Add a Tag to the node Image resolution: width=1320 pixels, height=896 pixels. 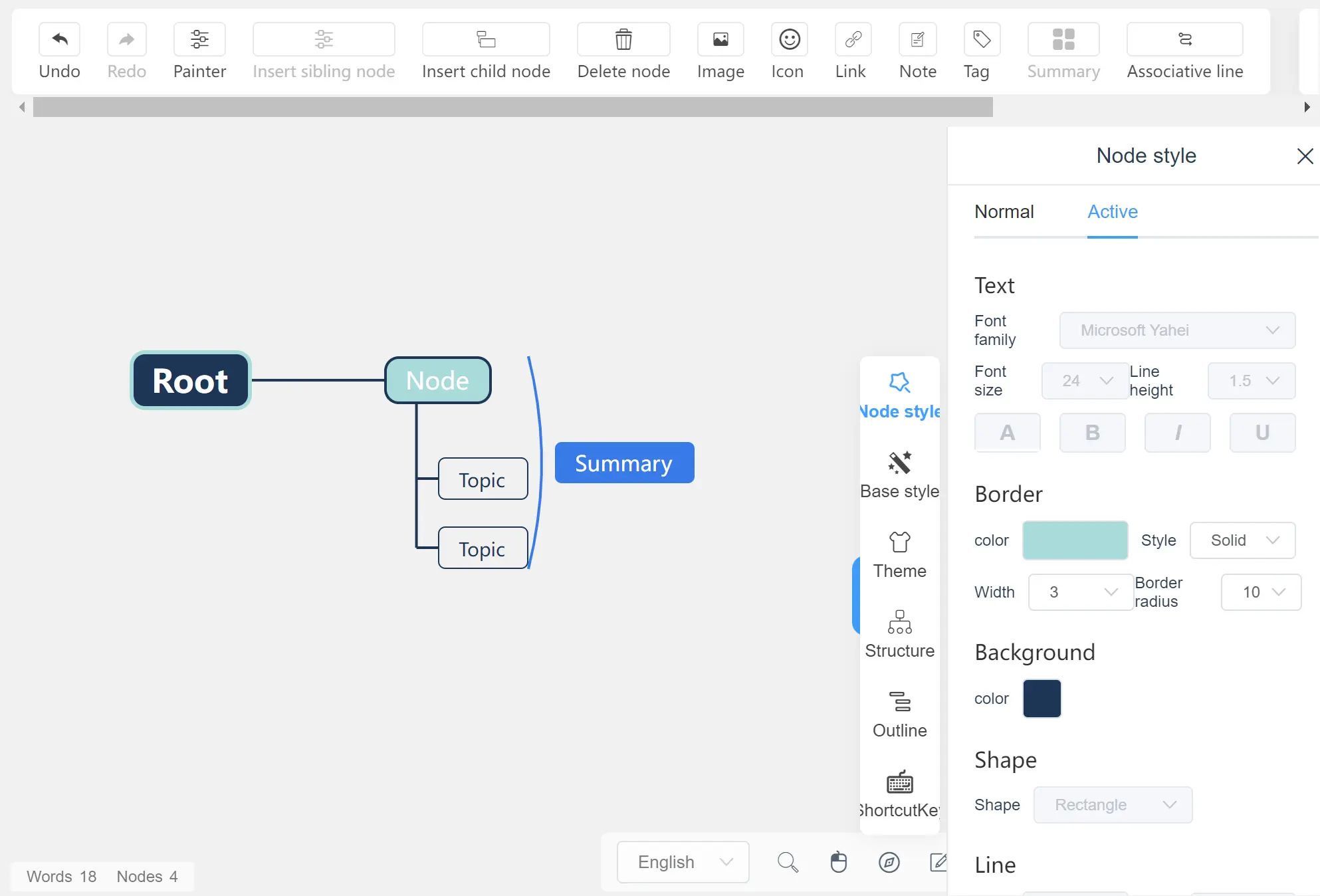[x=982, y=39]
